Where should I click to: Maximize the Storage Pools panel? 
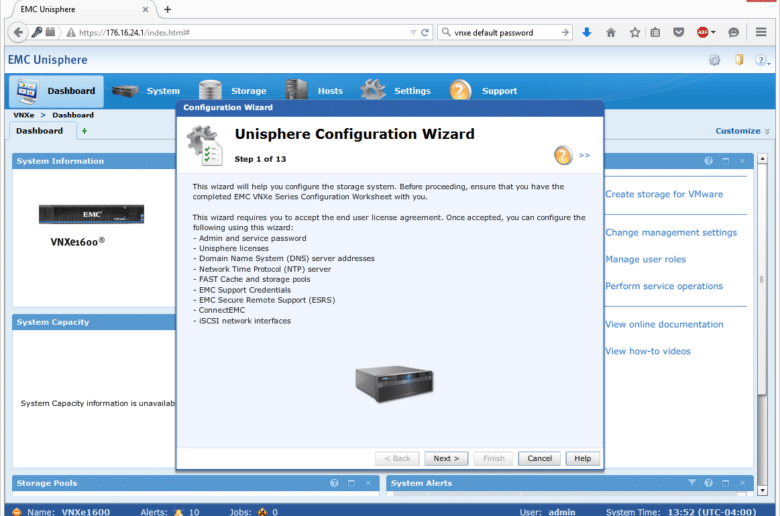[x=351, y=483]
